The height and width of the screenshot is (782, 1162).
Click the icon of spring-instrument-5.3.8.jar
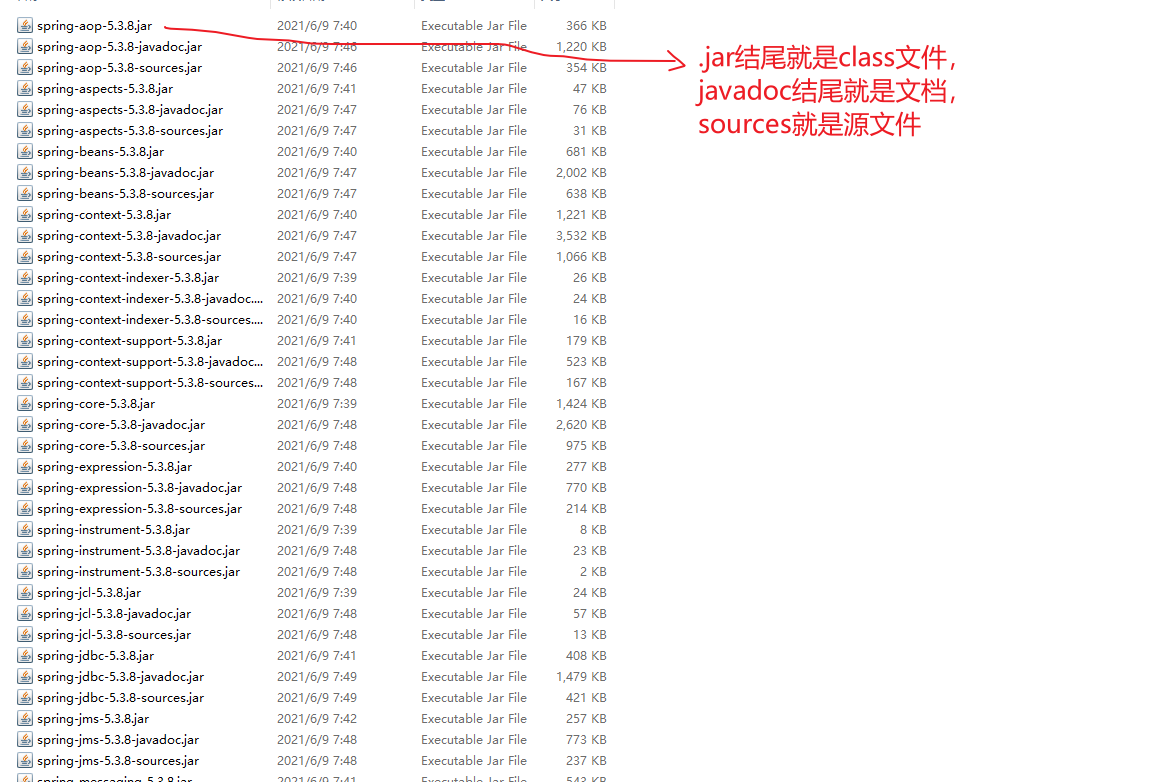point(25,530)
